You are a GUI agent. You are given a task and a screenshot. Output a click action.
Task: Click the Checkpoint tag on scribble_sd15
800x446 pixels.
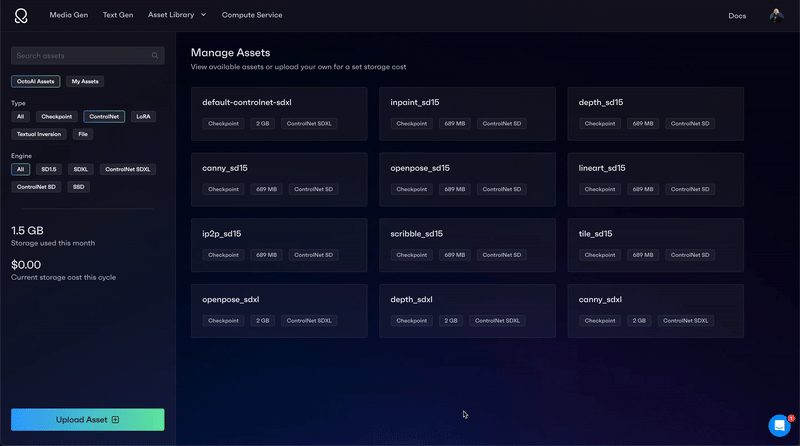[x=412, y=255]
